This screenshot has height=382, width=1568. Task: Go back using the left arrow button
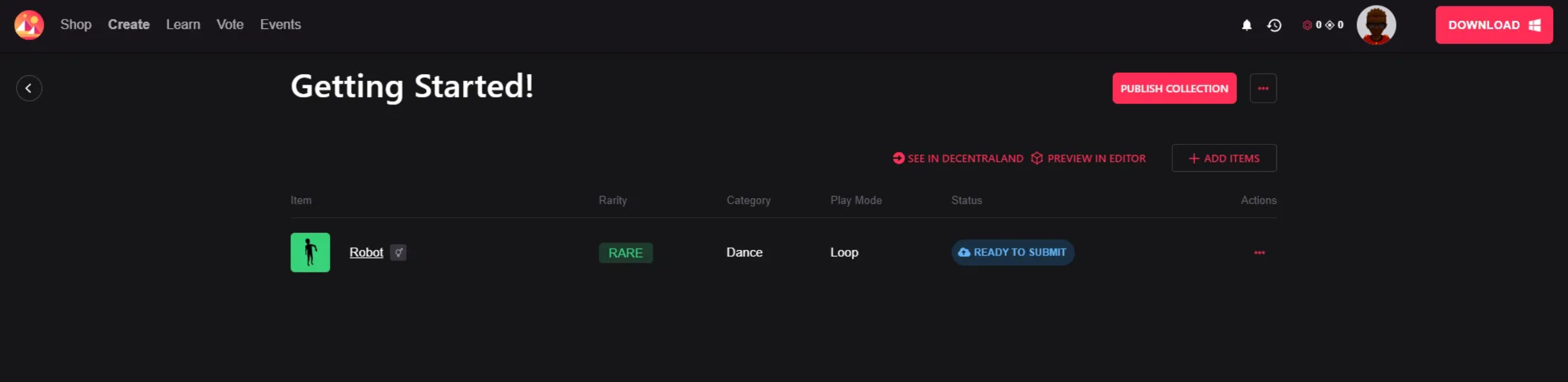coord(28,88)
